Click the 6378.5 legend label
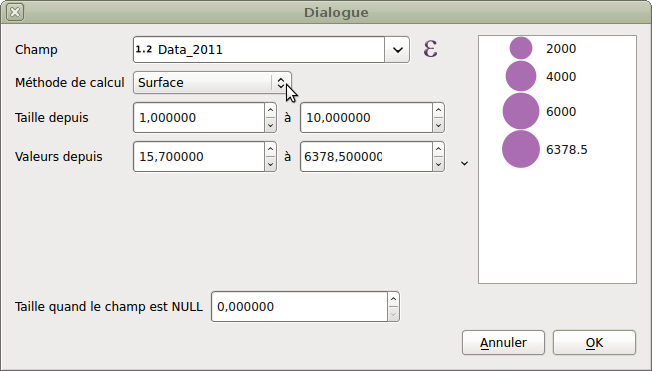Screen dimensions: 652x371 click(566, 150)
